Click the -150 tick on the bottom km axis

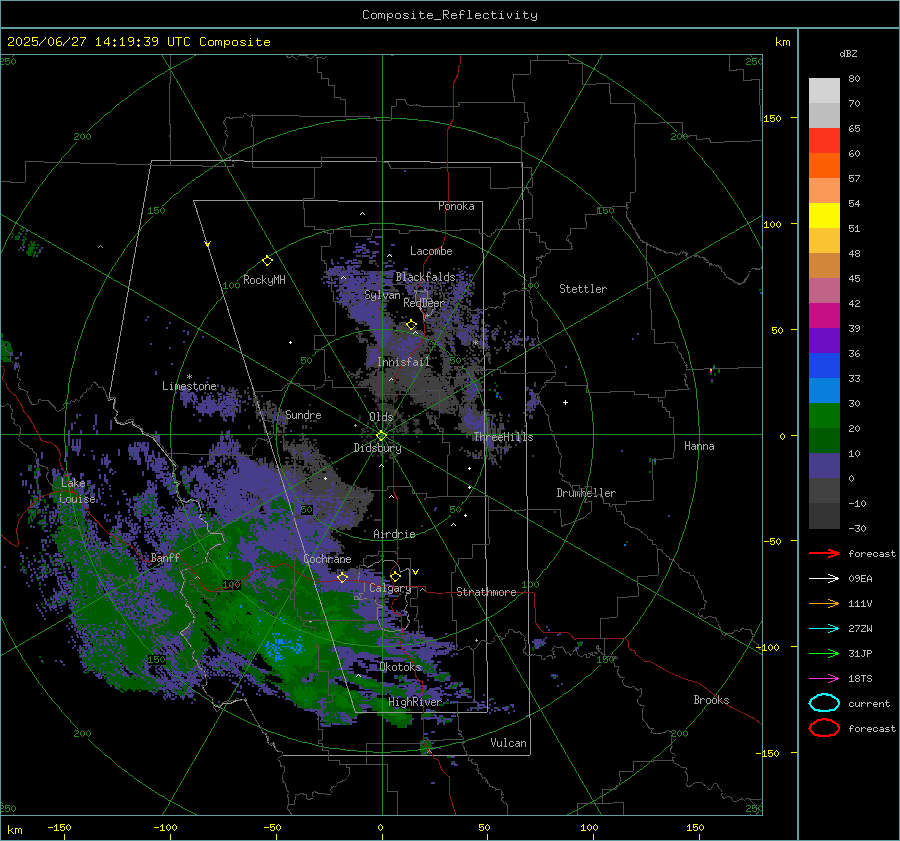pos(59,827)
